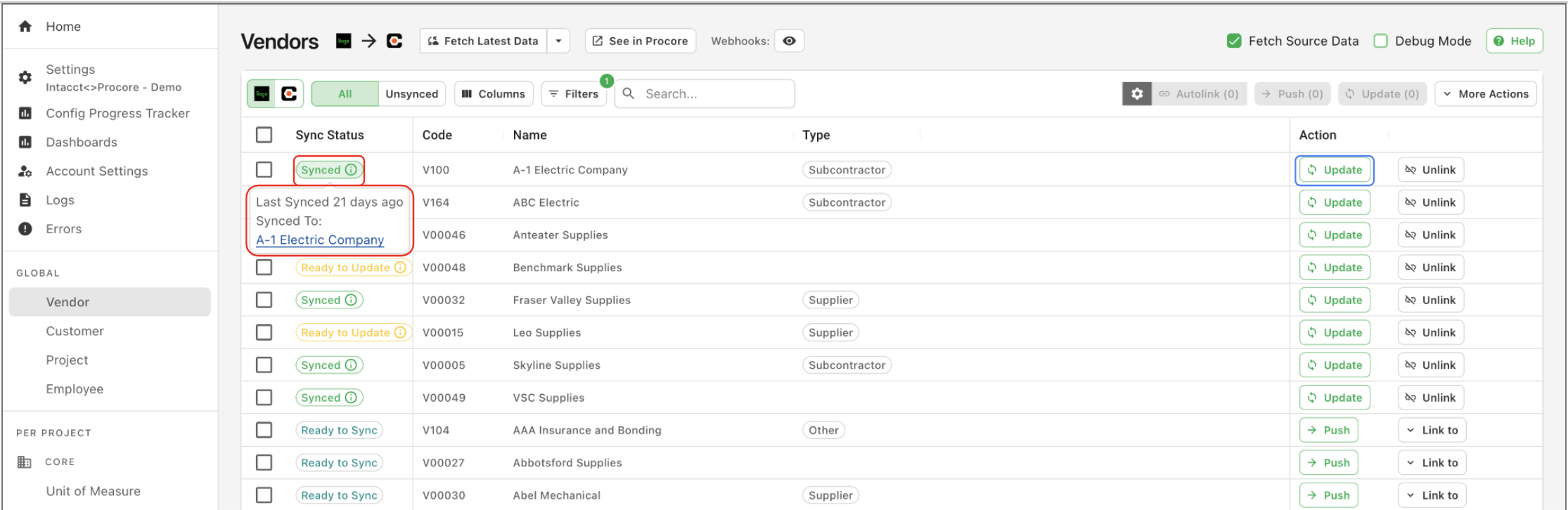This screenshot has height=510, width=1568.
Task: Open Project in sidebar
Action: [x=67, y=360]
